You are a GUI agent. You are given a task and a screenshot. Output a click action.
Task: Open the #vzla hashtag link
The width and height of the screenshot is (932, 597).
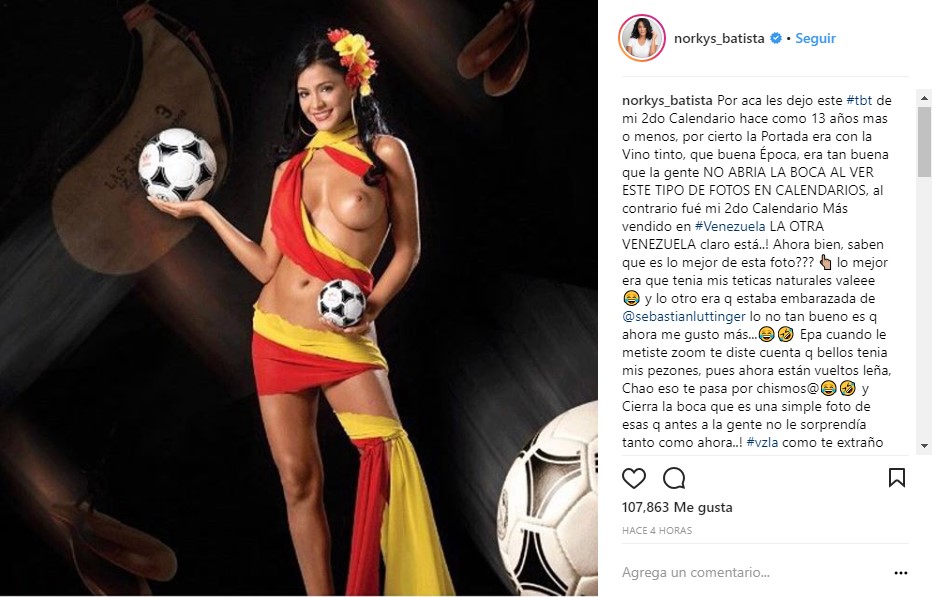762,442
